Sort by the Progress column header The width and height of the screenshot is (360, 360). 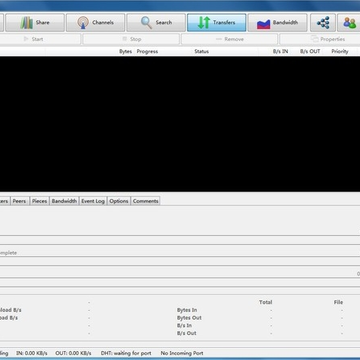(147, 51)
